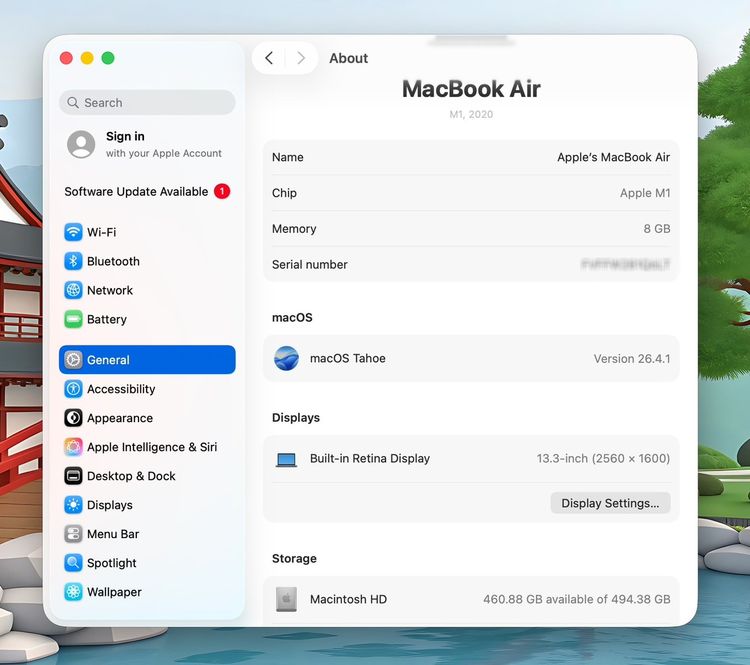Click the Displays sun icon in sidebar
The width and height of the screenshot is (750, 665).
pyautogui.click(x=73, y=505)
